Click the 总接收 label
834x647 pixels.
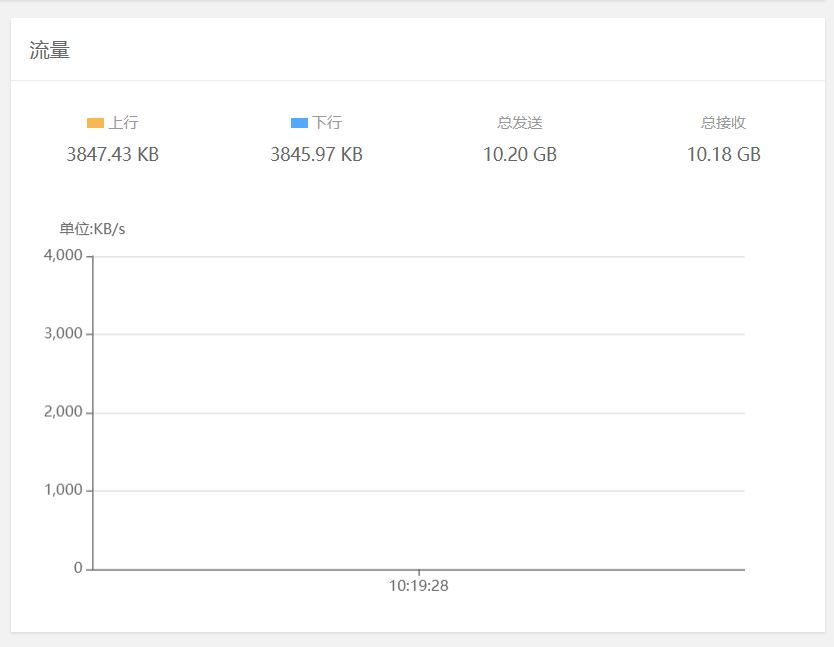click(x=723, y=123)
